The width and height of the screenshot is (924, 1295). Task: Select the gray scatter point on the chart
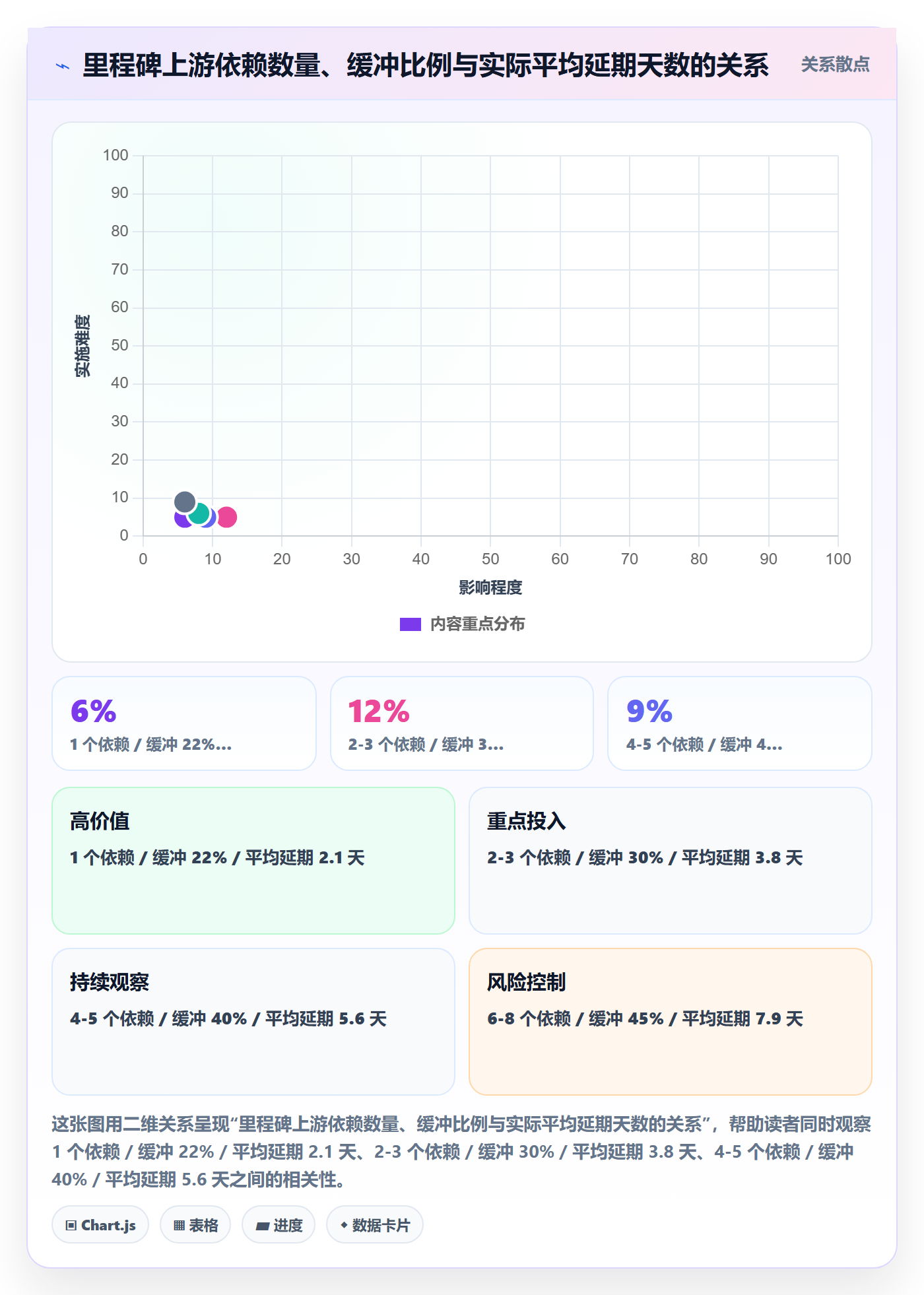point(185,502)
